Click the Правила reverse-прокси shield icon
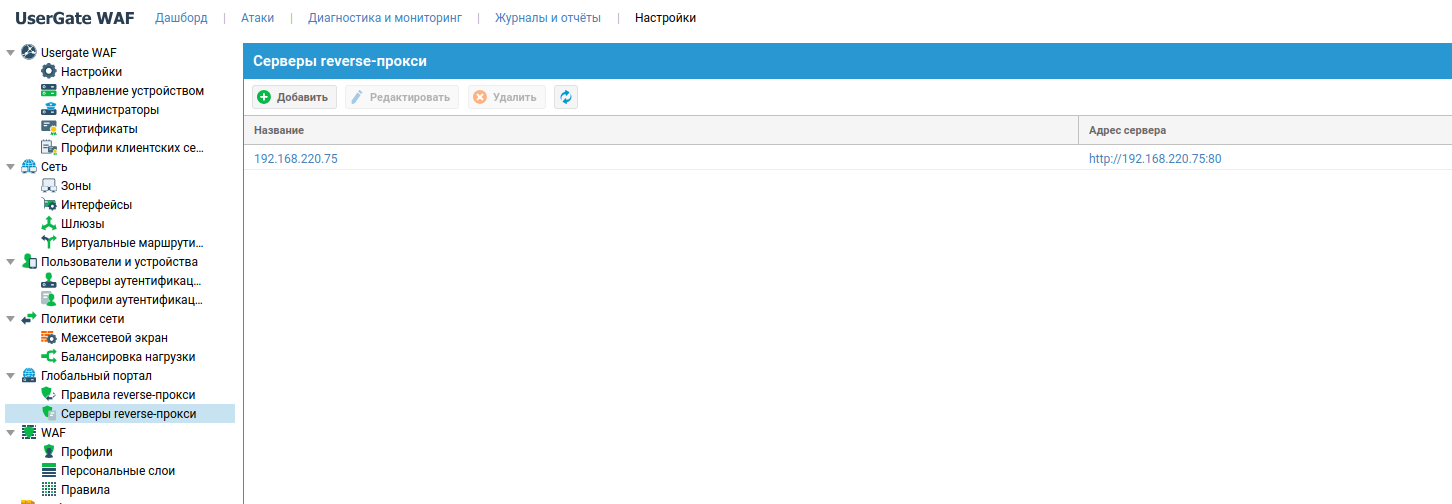 48,395
